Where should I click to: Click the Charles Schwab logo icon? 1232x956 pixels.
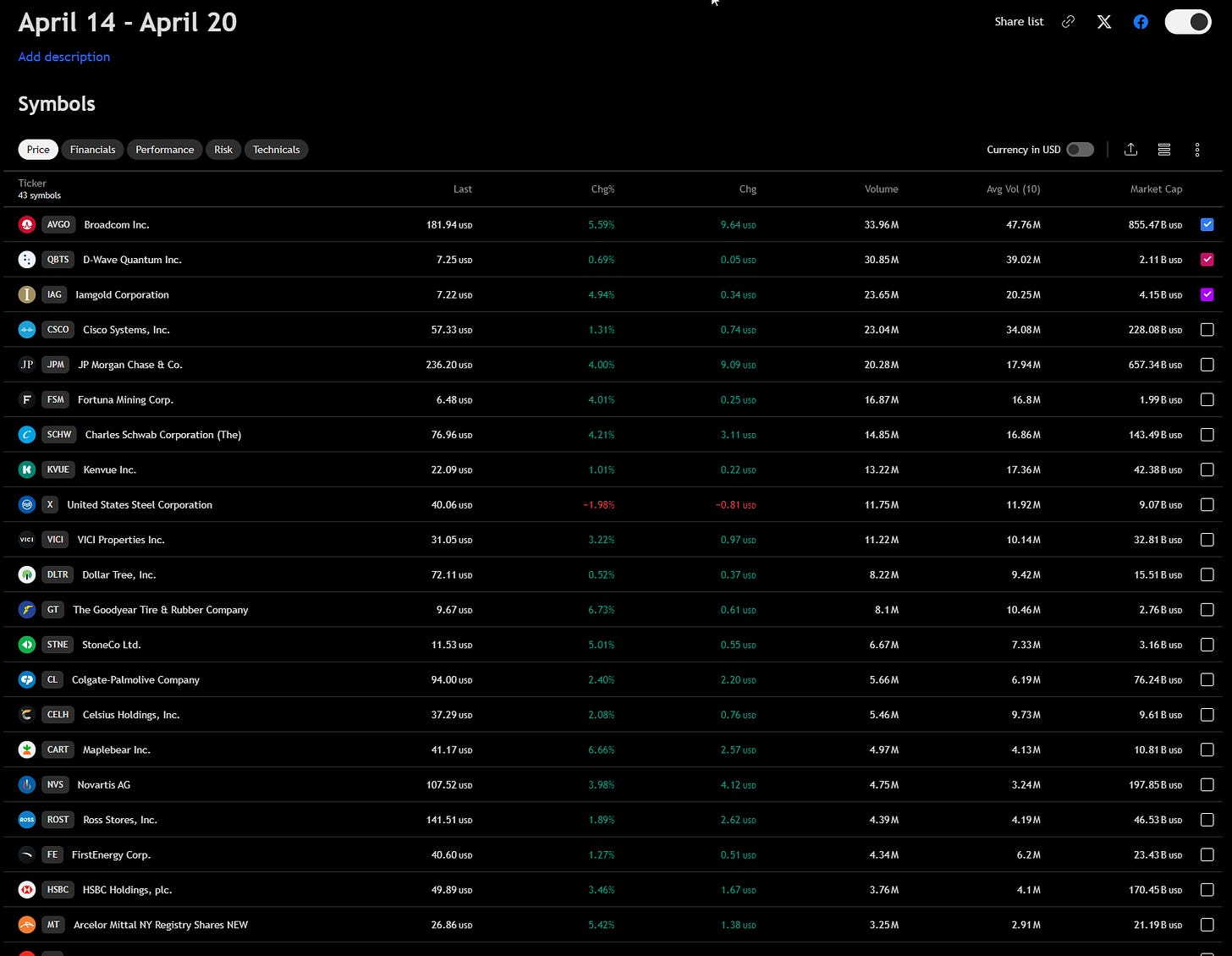(27, 435)
